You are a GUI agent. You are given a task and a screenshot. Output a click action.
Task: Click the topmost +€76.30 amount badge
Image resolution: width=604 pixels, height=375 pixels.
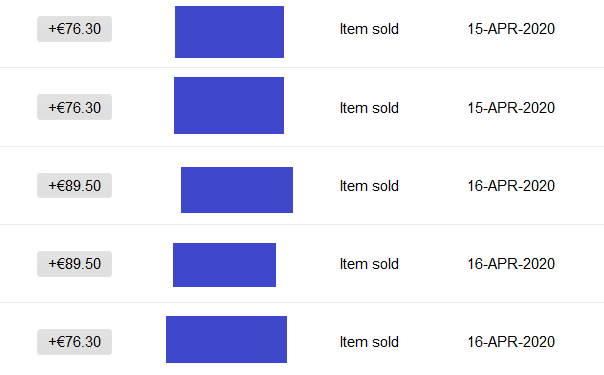[74, 29]
